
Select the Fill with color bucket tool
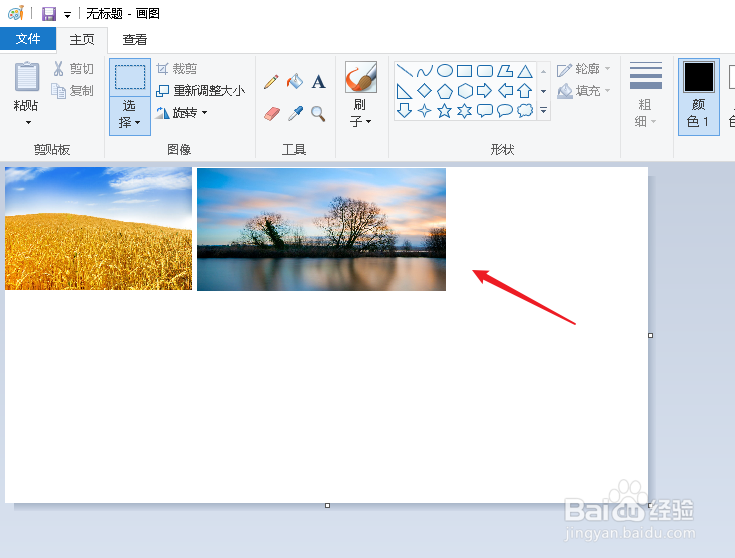click(x=295, y=82)
